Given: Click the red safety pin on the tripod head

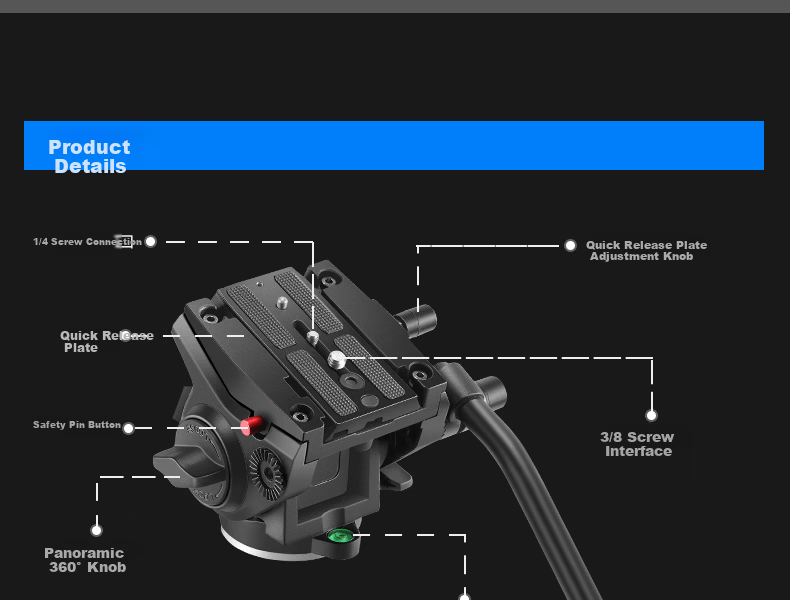Looking at the screenshot, I should coord(251,426).
